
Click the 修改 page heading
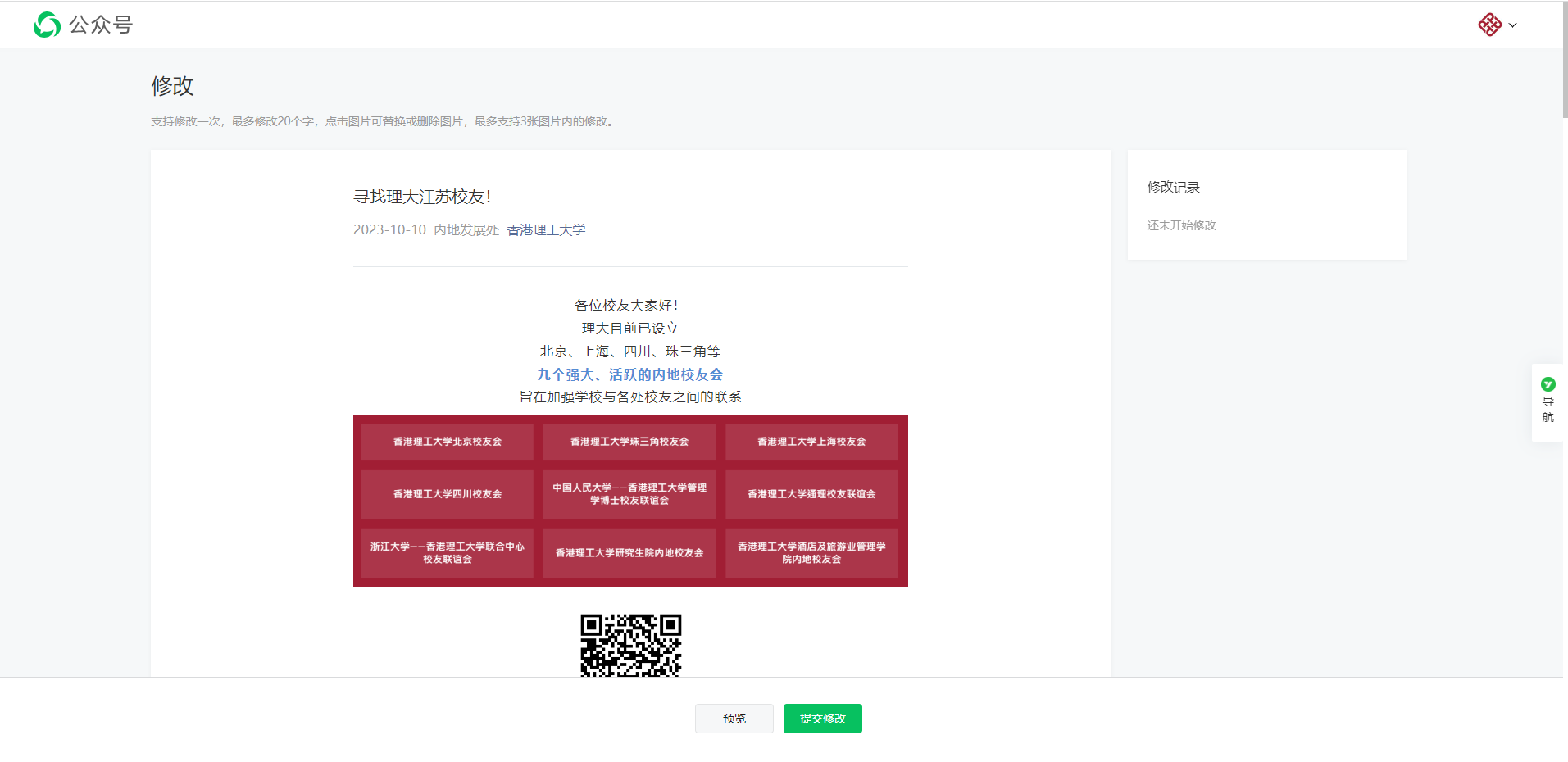[x=172, y=86]
